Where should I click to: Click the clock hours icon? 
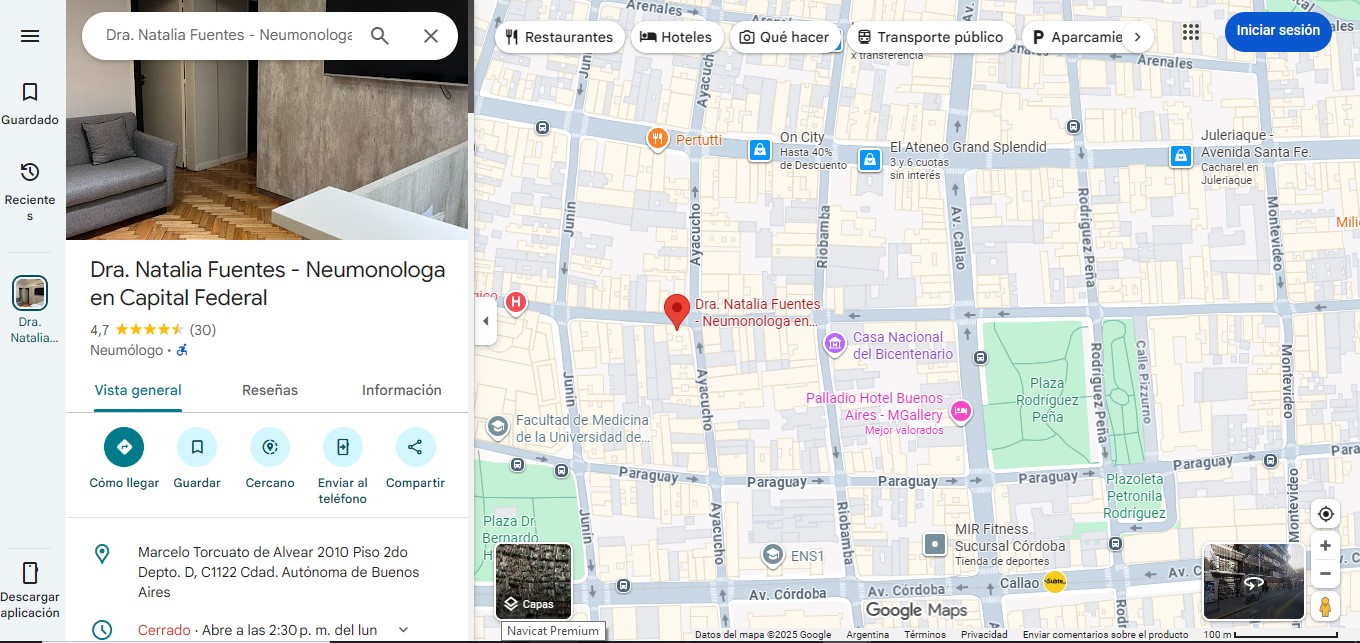102,630
